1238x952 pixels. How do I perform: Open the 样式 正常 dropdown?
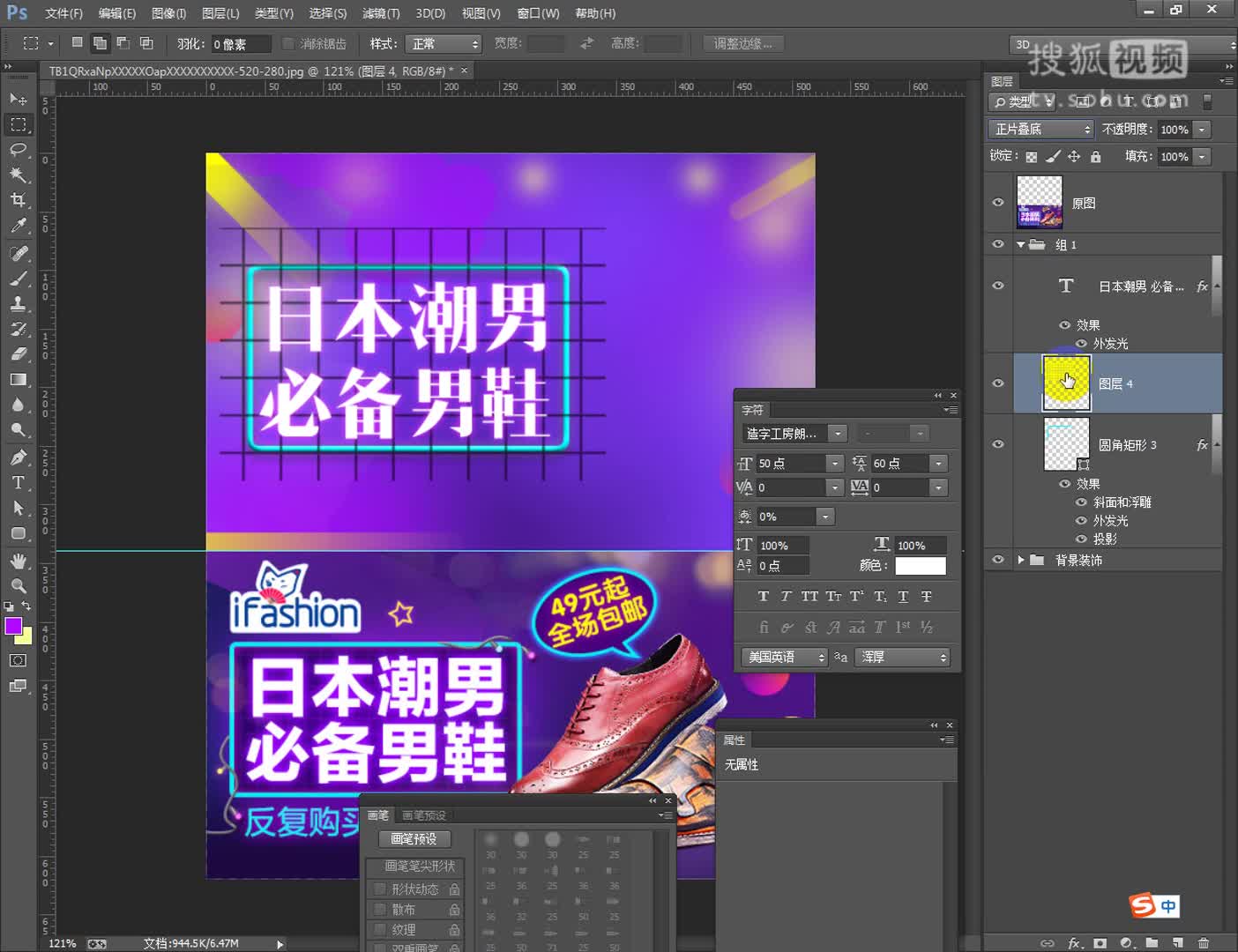[444, 43]
